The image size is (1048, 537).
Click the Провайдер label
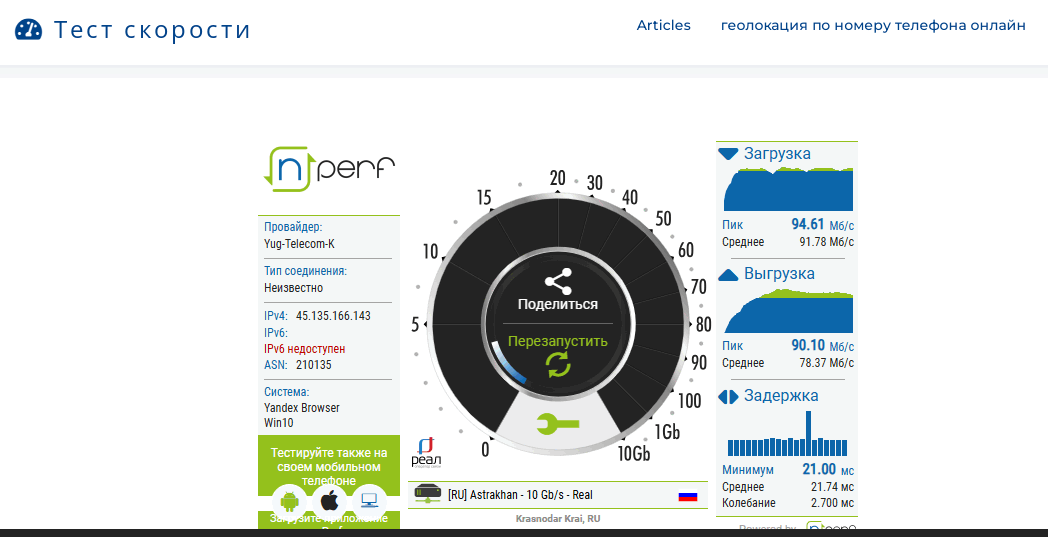tap(293, 227)
